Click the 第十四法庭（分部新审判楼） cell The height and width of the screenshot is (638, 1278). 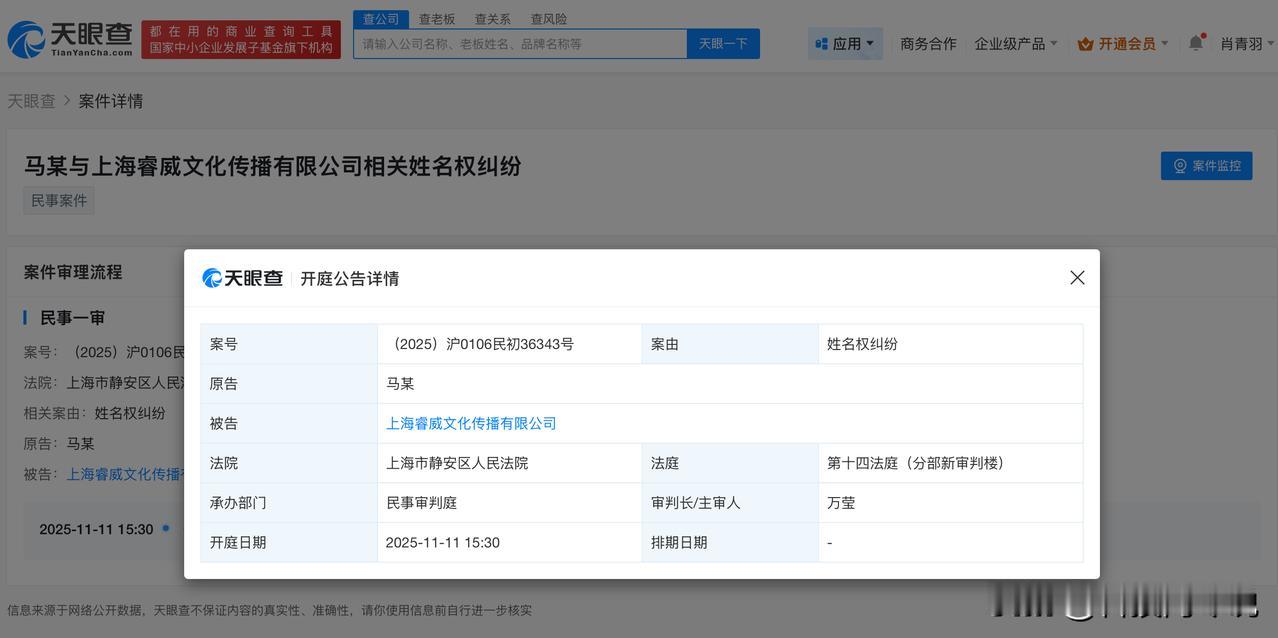click(950, 463)
